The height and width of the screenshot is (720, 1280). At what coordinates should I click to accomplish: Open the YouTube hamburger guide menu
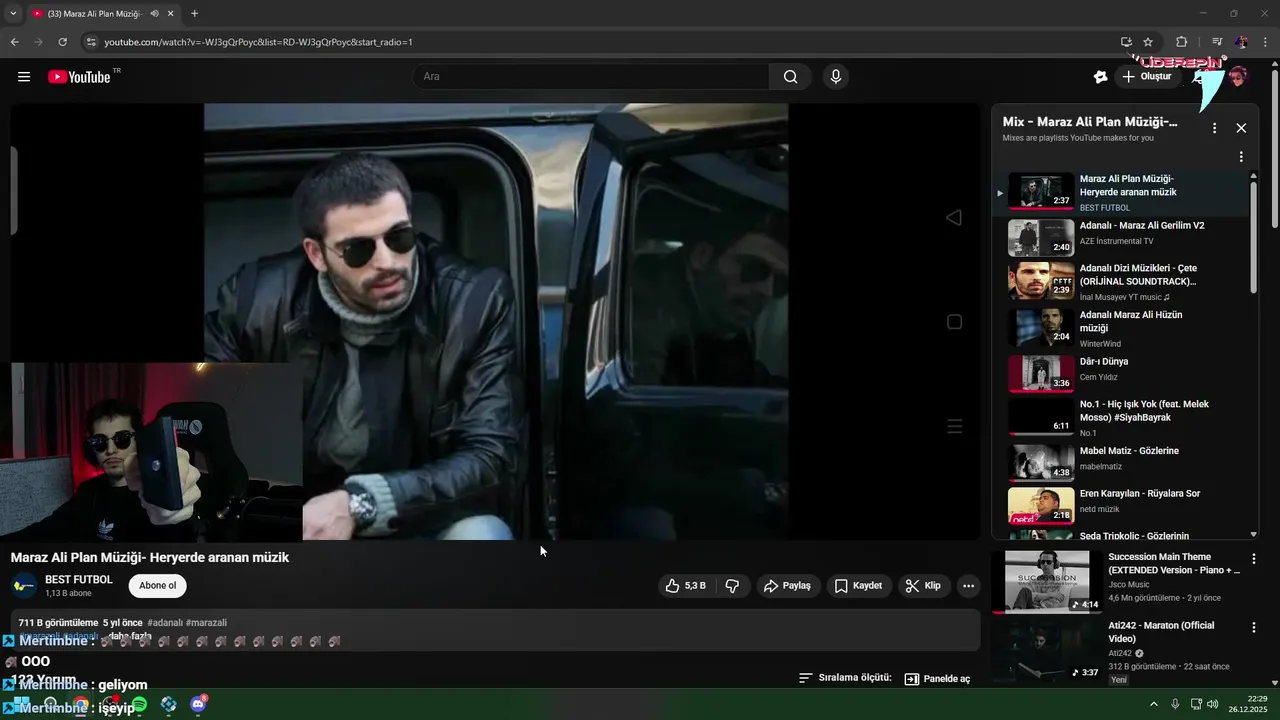(24, 77)
